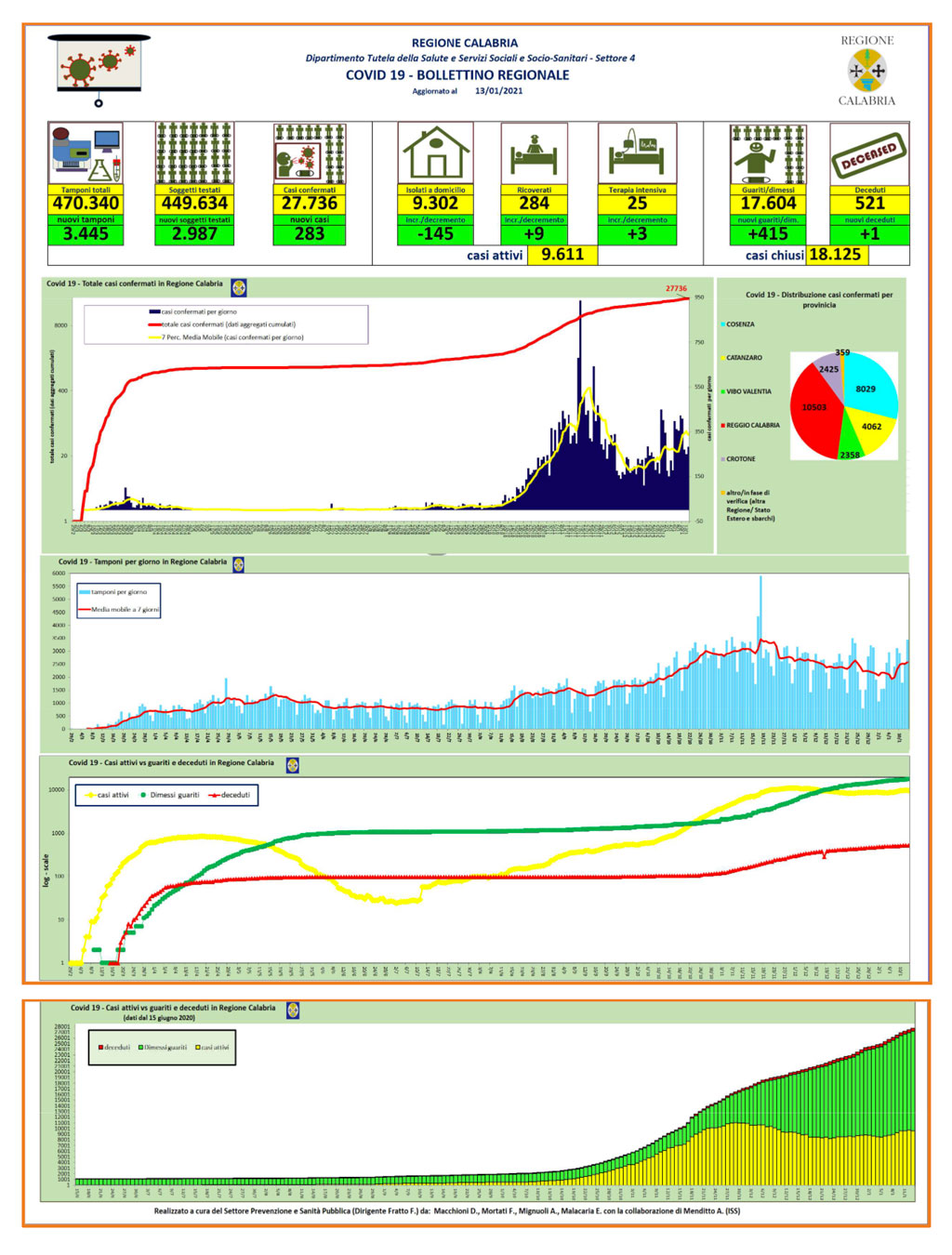
Task: Click emblem beside Tamponi per giorno chart title
Action: [238, 564]
